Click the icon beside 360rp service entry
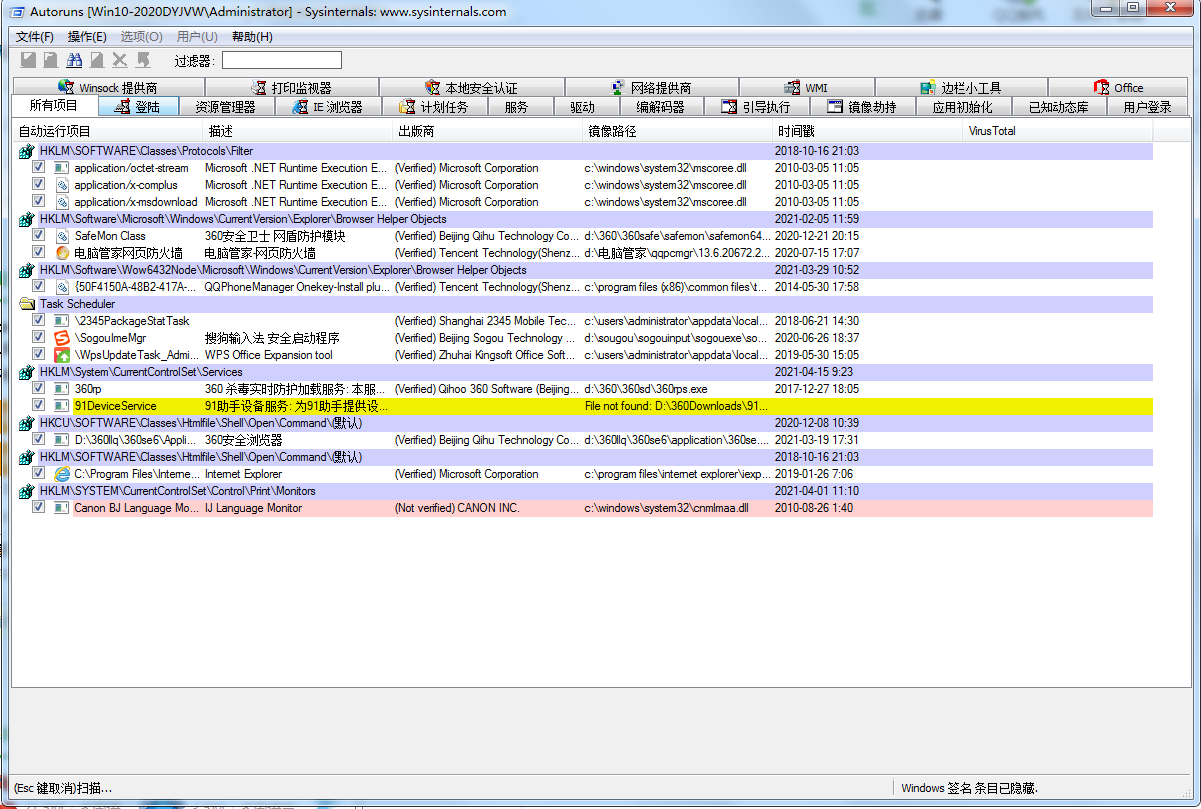The image size is (1201, 809). (x=62, y=389)
